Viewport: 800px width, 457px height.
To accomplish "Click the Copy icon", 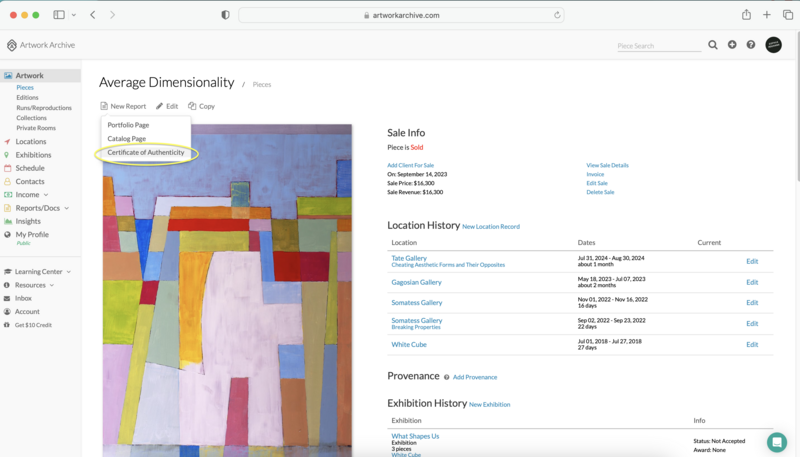I will coord(192,106).
